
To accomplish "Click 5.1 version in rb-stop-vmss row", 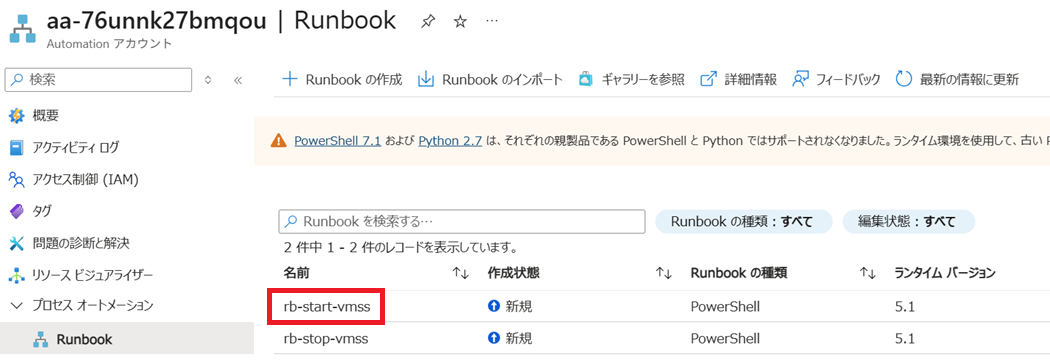I will pos(905,339).
